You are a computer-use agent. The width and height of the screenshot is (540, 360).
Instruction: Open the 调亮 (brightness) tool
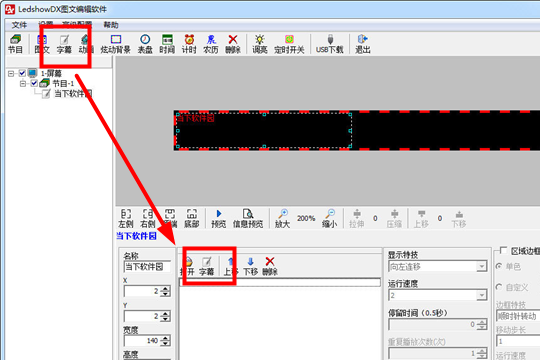(260, 44)
